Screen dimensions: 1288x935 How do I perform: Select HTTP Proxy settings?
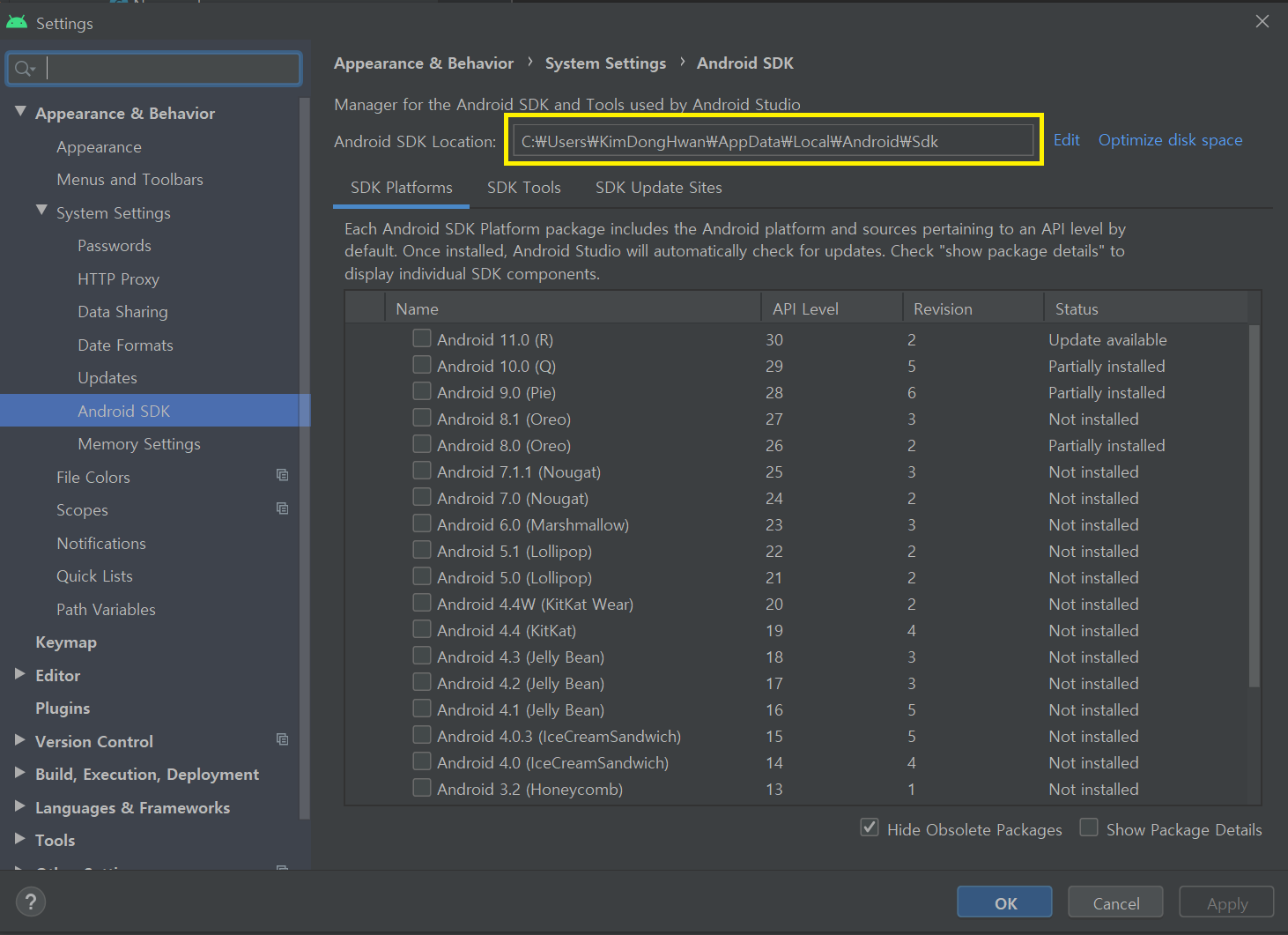119,279
